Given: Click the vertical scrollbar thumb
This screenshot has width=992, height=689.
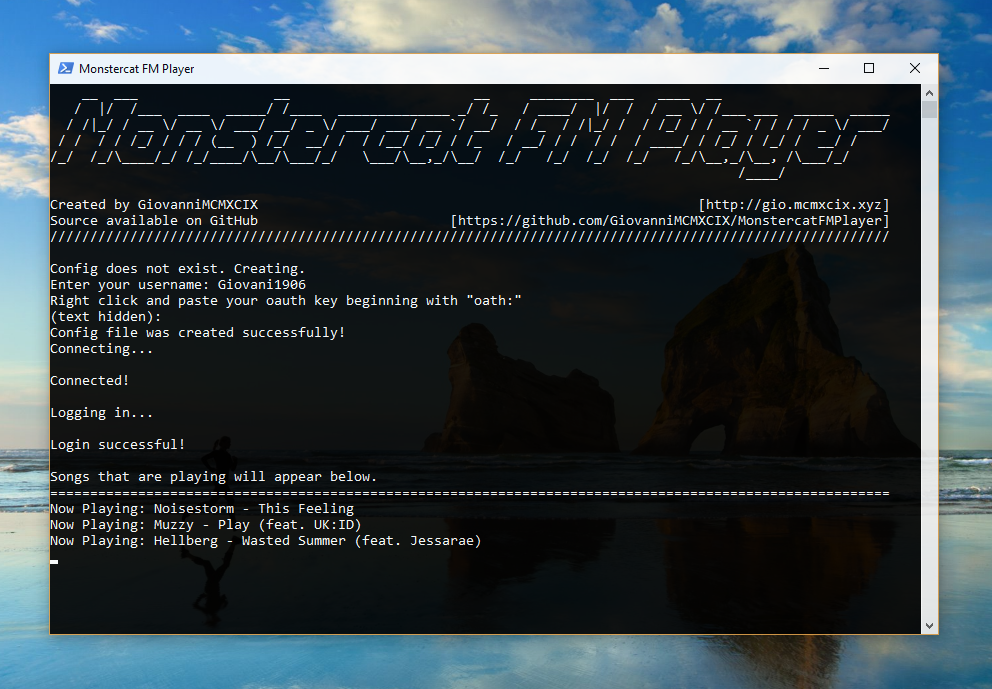Looking at the screenshot, I should (x=929, y=110).
